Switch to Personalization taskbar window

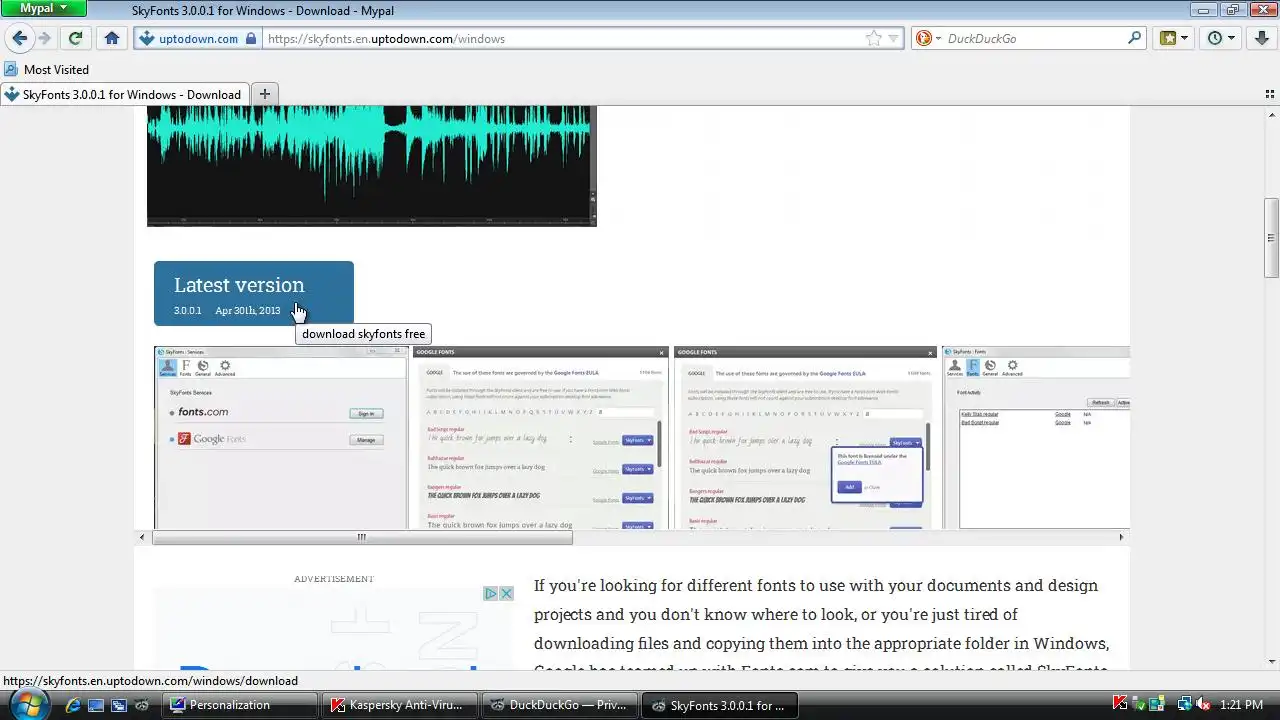pos(241,705)
